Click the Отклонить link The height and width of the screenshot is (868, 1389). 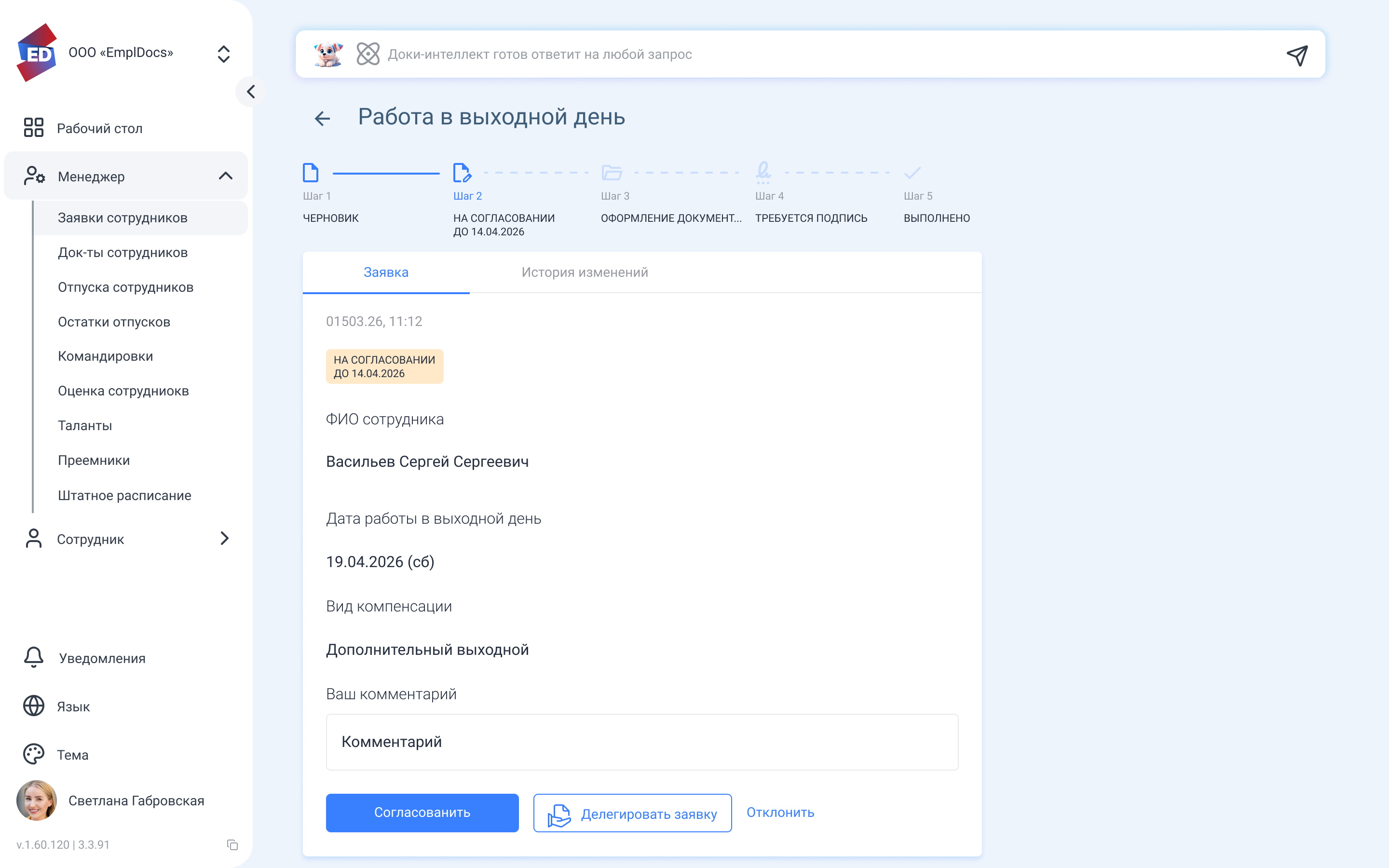point(780,813)
